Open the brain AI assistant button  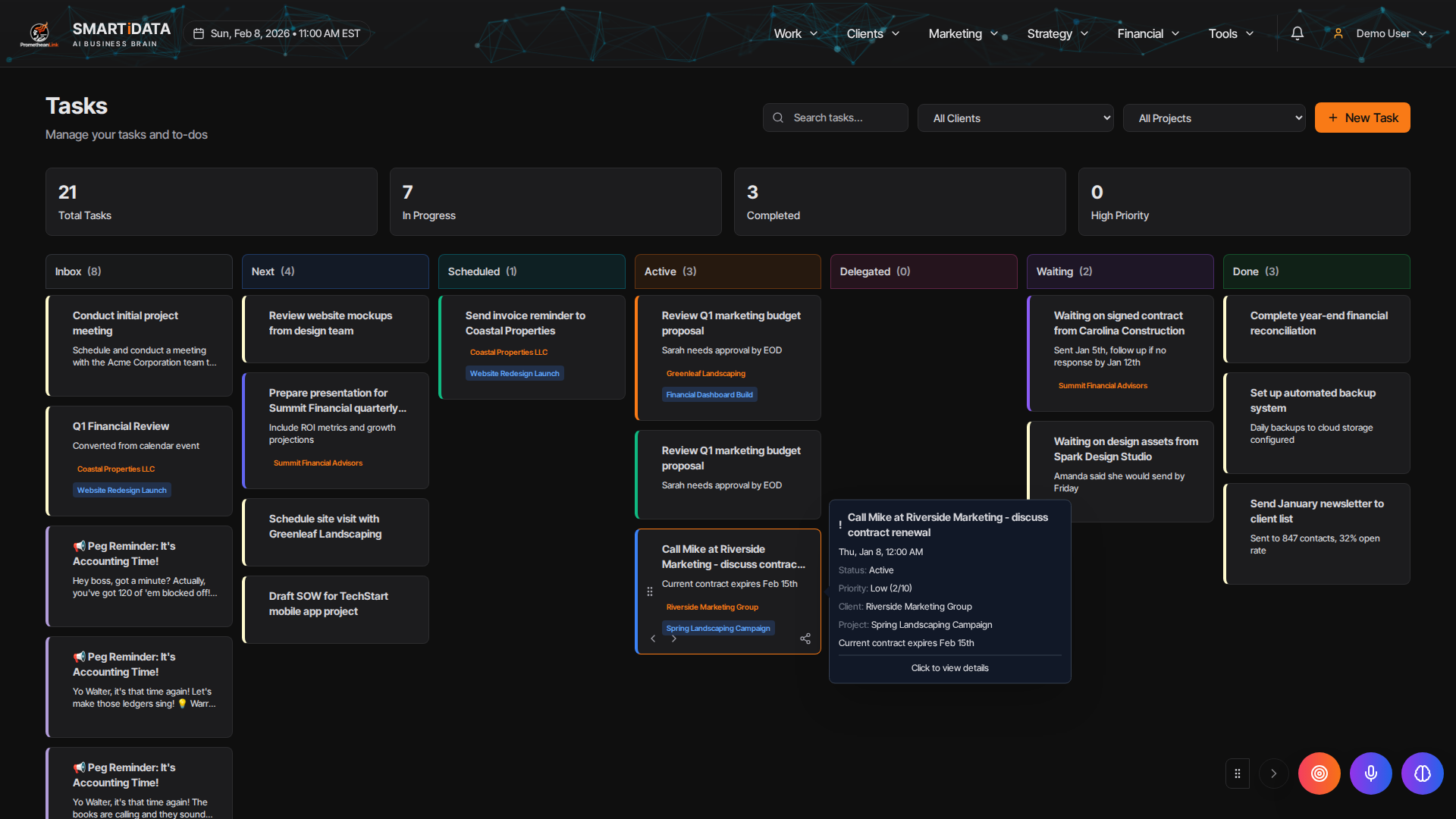(x=1422, y=773)
